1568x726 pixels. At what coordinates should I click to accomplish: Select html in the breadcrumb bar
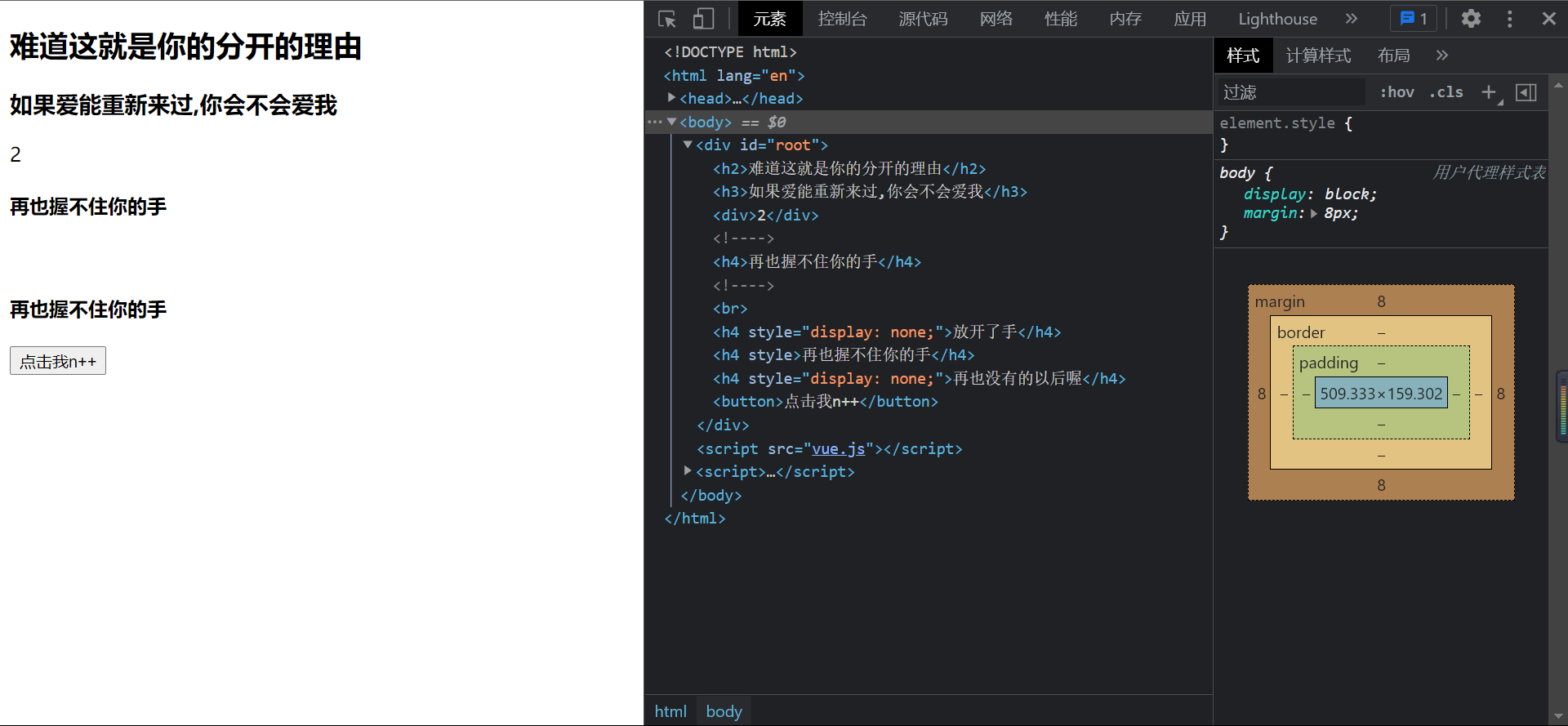(x=670, y=711)
